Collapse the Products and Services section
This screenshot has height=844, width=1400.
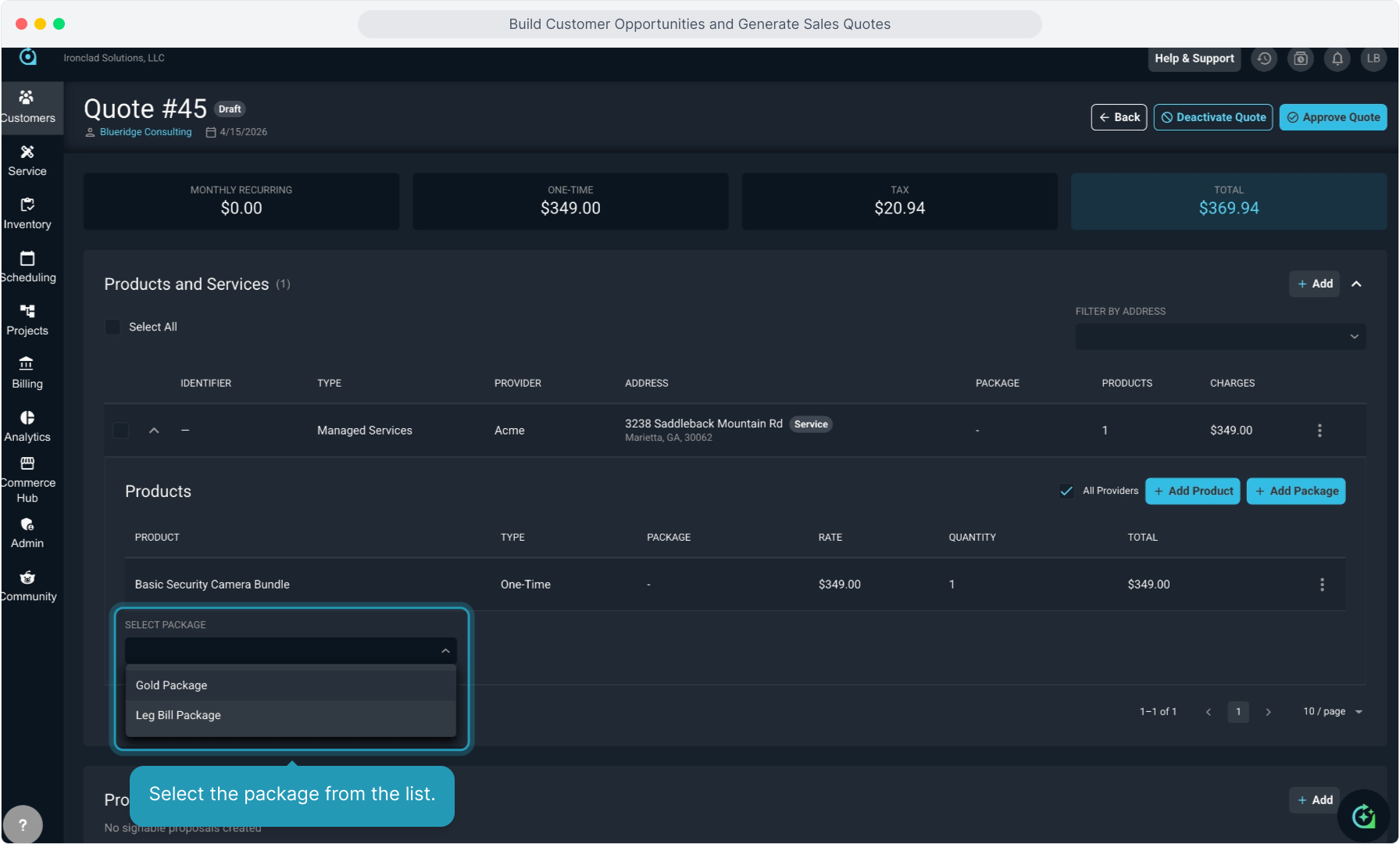(x=1356, y=284)
